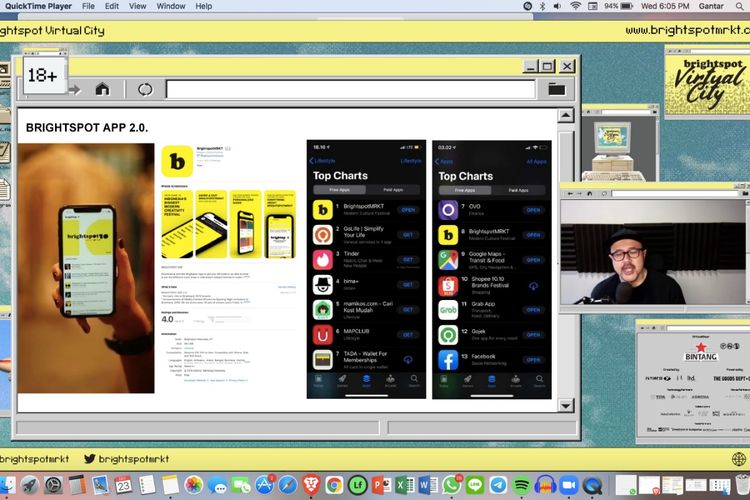Click the 18+ rating badge

coord(43,75)
